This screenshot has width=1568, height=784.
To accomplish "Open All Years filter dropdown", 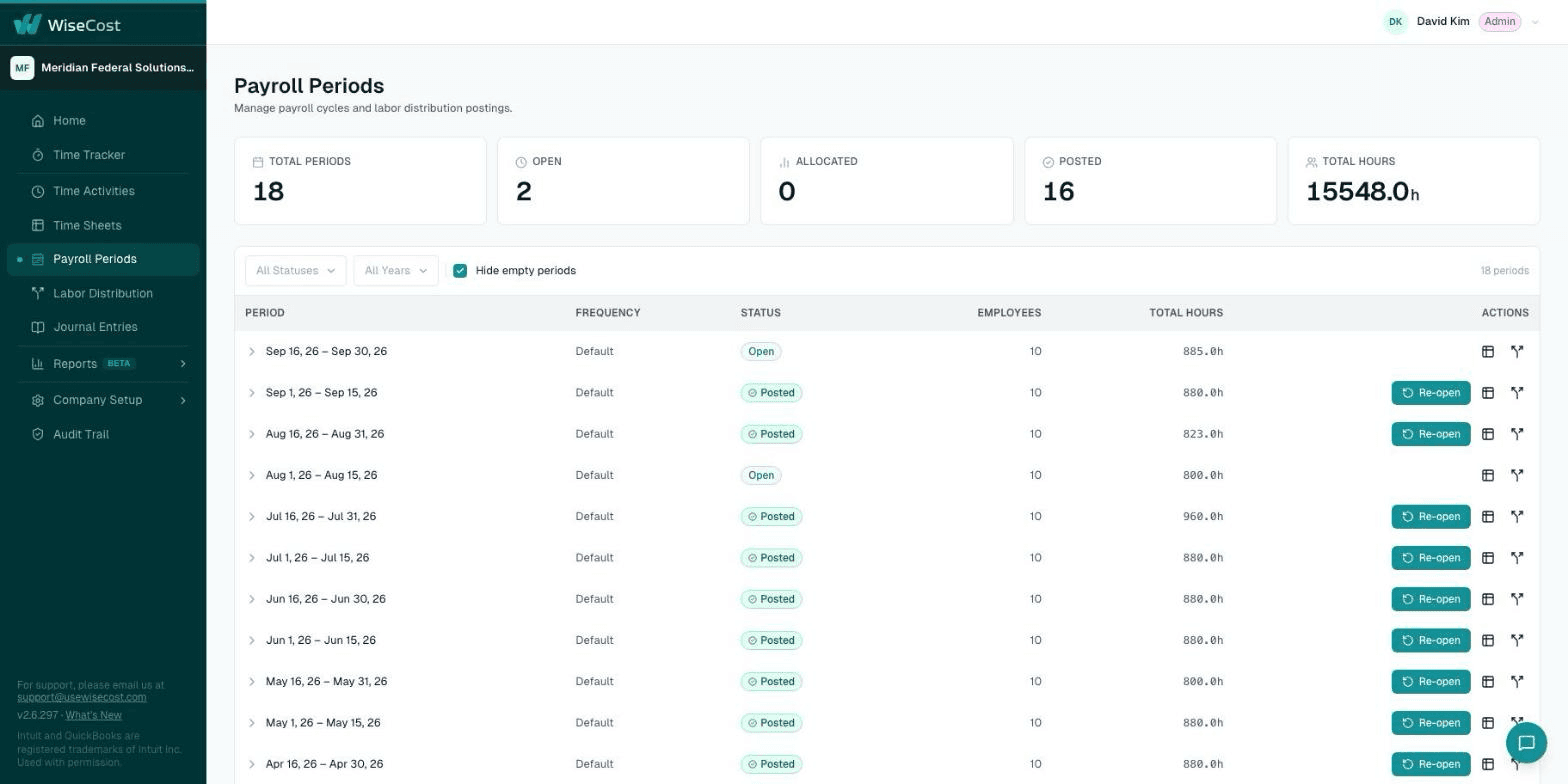I will pyautogui.click(x=396, y=271).
